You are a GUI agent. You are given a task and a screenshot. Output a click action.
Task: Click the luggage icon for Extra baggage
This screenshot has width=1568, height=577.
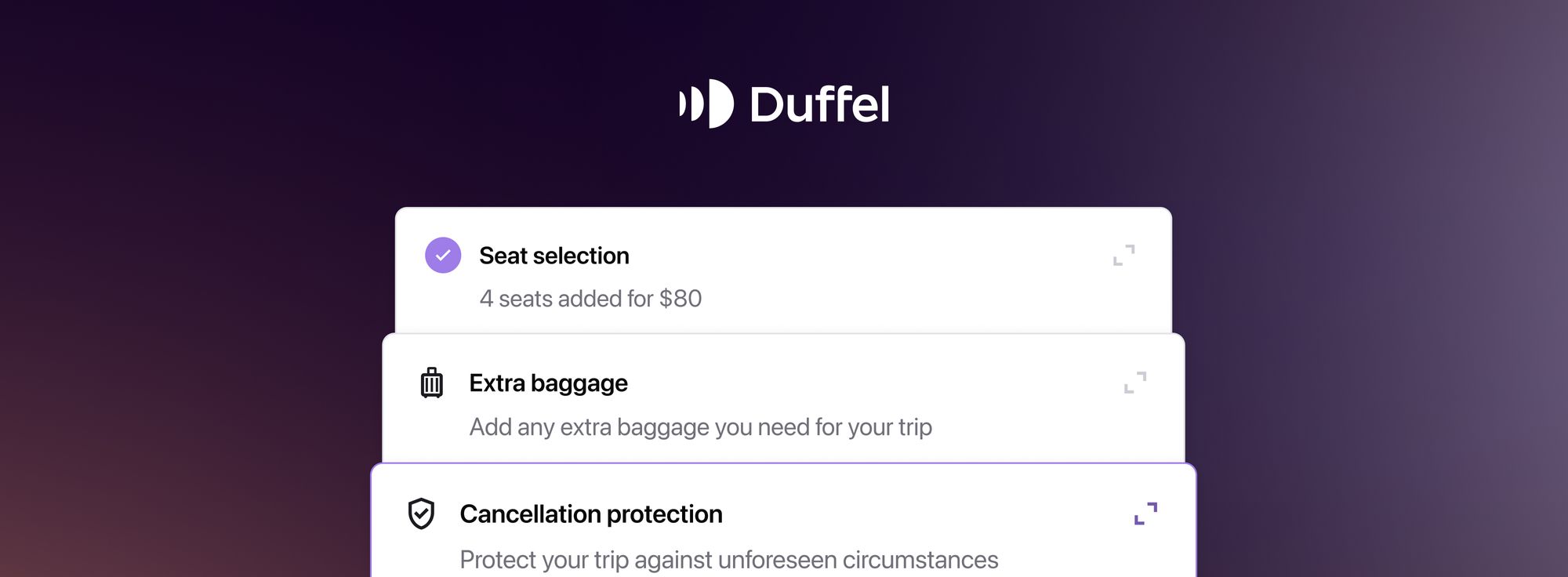click(432, 383)
